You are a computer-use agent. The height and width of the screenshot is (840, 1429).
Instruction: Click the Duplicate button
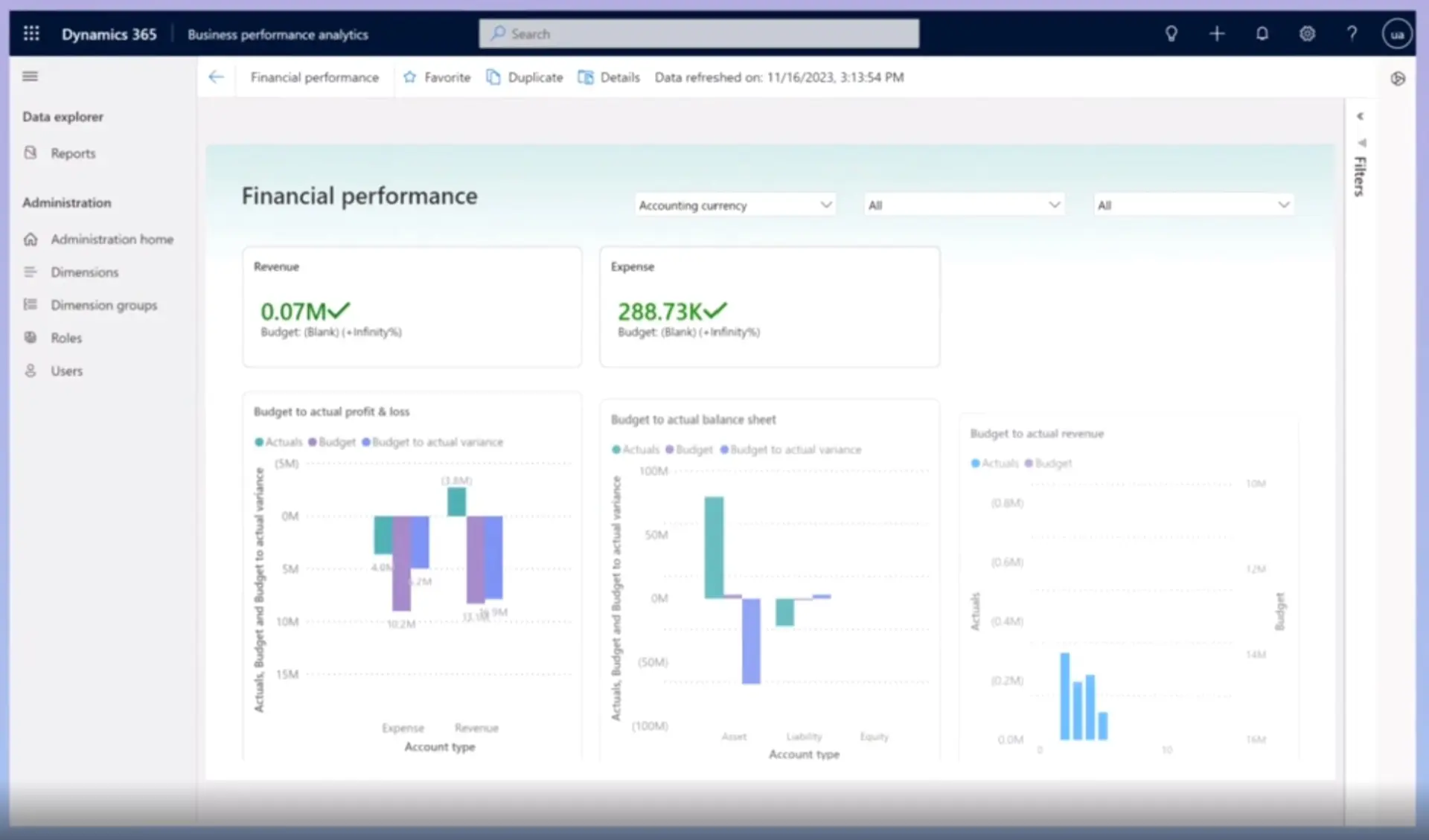(x=524, y=77)
